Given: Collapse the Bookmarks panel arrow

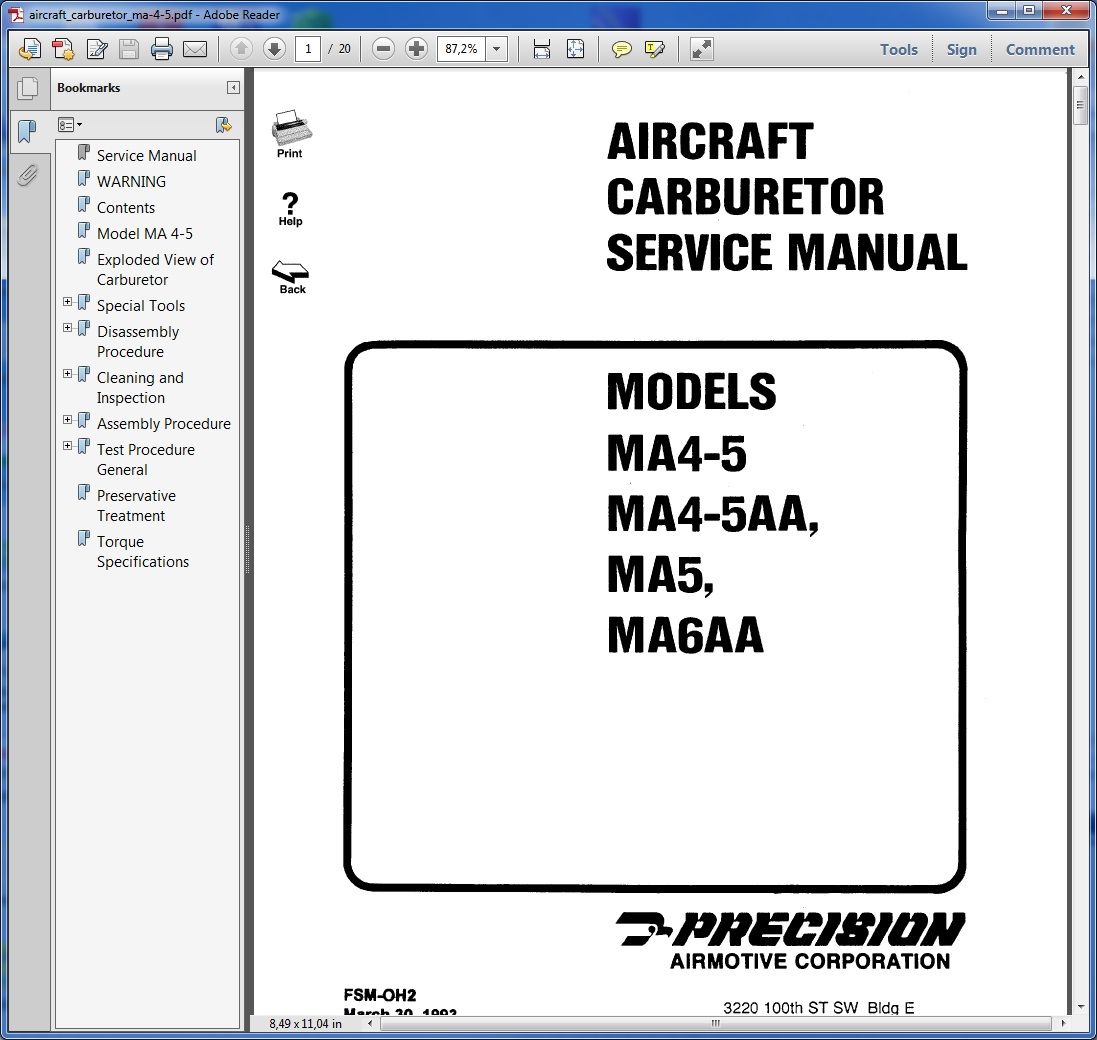Looking at the screenshot, I should [233, 87].
